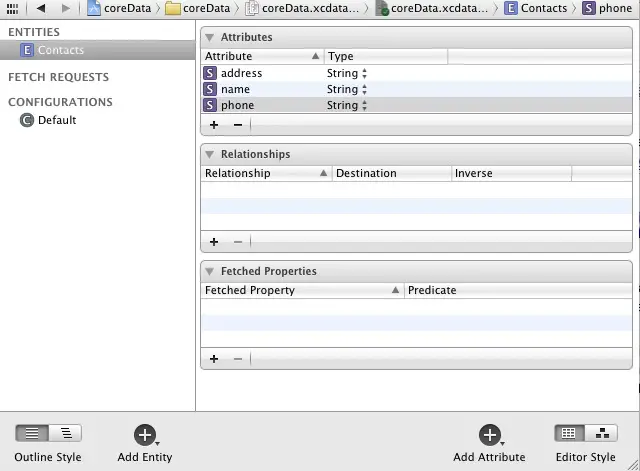Click the Add Attribute plus icon
The width and height of the screenshot is (640, 471).
489,434
